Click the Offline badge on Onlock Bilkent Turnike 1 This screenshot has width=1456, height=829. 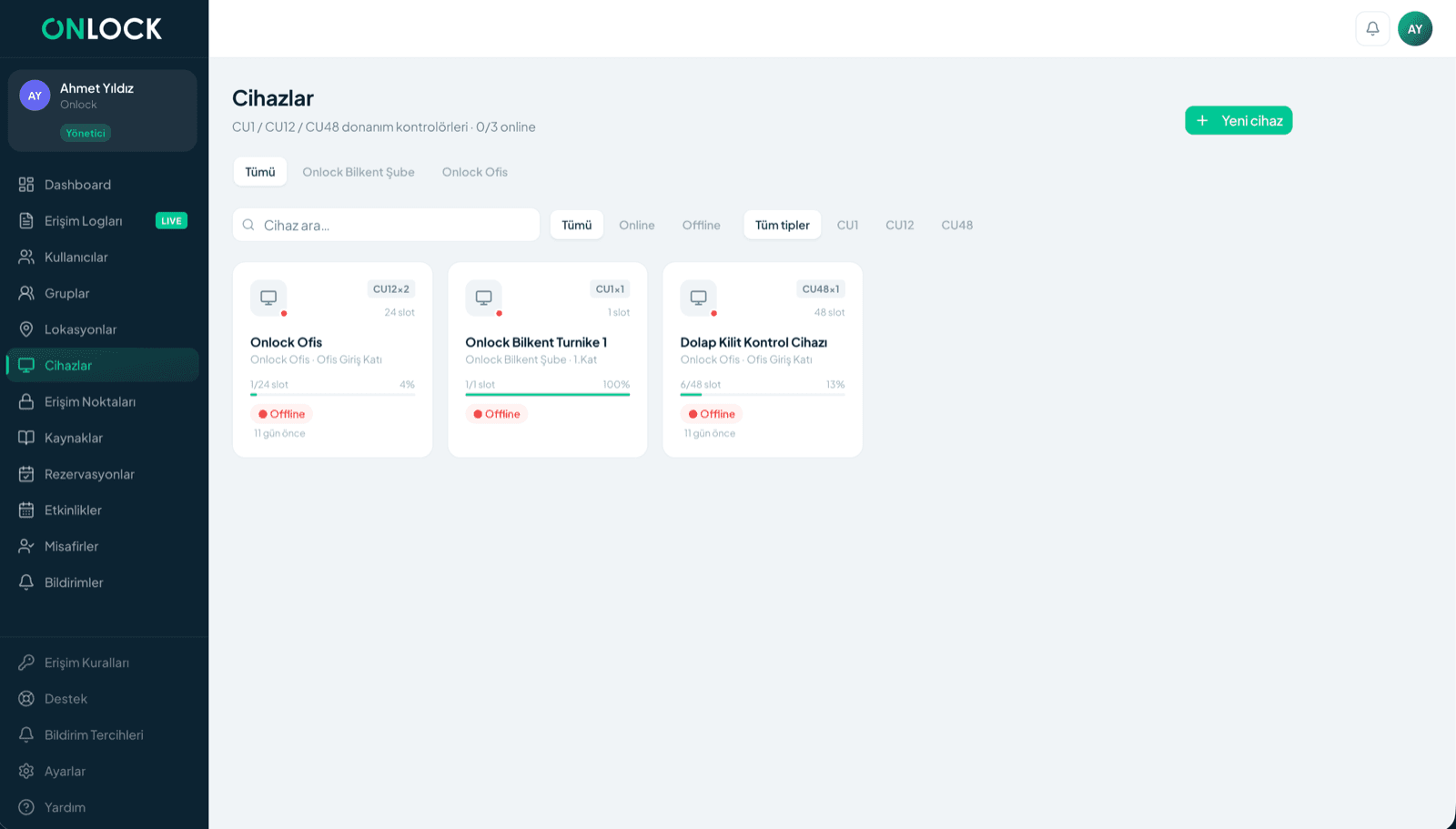[x=497, y=414]
